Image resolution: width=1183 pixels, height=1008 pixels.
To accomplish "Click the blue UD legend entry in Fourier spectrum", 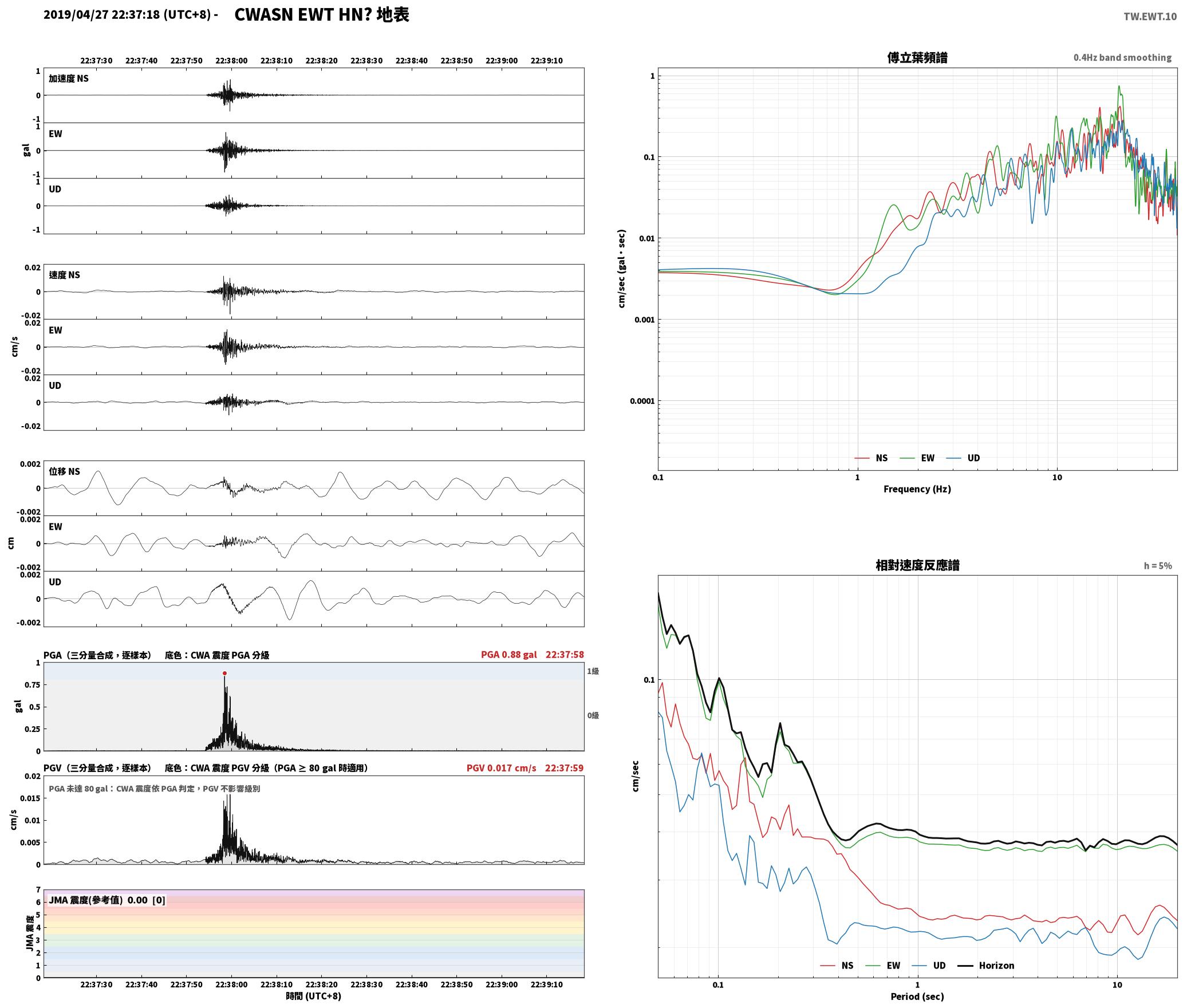I will (963, 458).
